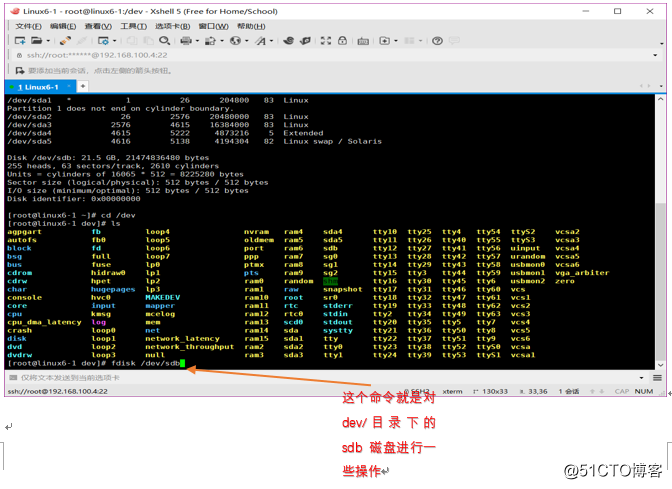Open the 工具(T) menu

[133, 26]
